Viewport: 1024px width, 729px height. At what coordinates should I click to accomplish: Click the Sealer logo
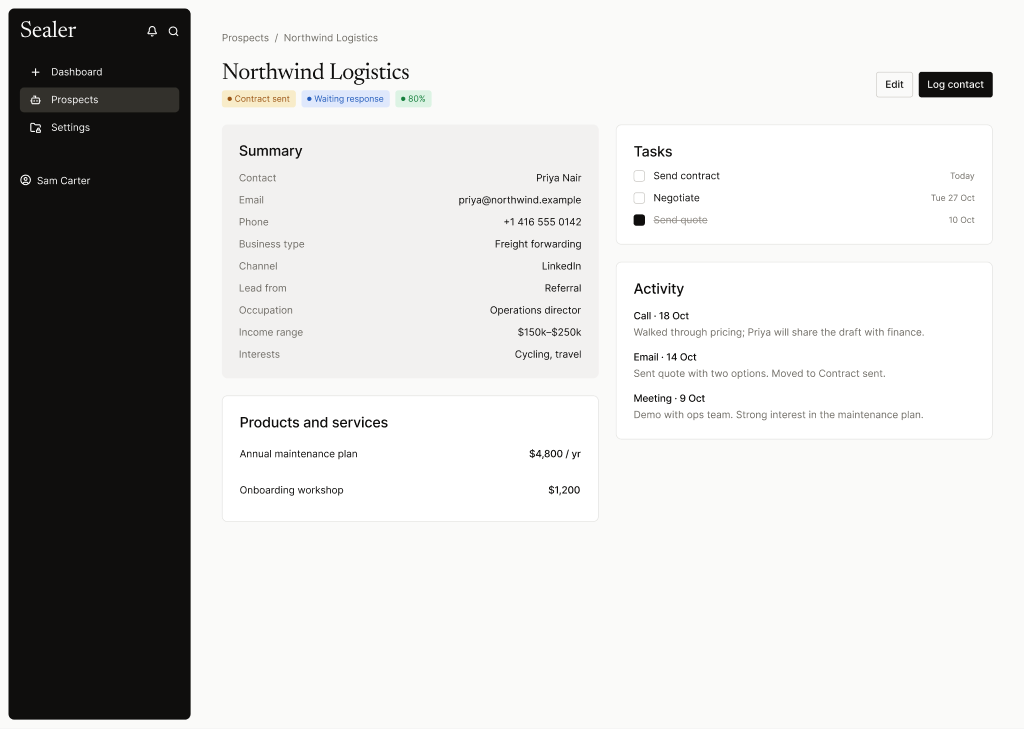click(x=48, y=30)
